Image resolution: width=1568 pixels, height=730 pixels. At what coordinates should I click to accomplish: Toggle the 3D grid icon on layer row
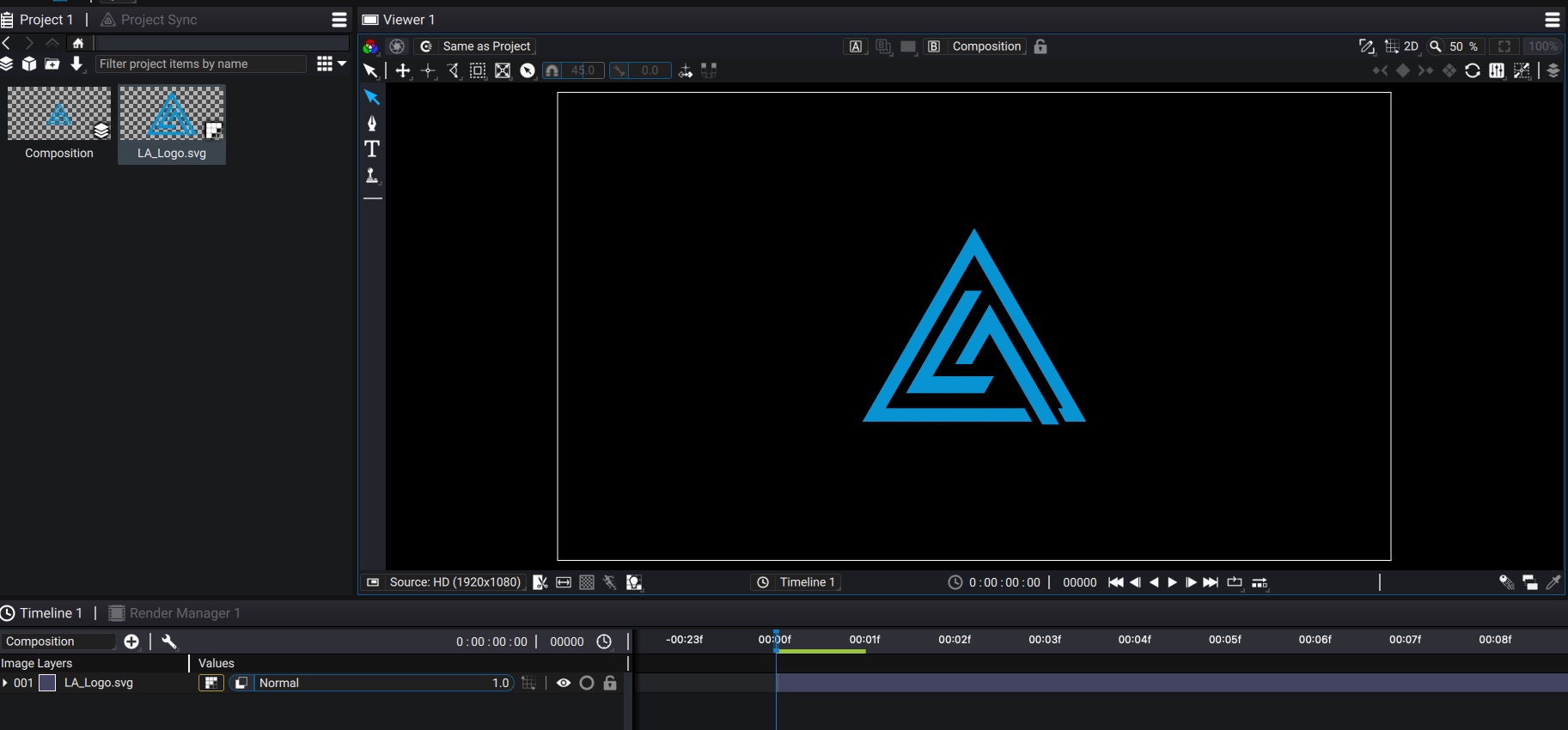point(529,683)
